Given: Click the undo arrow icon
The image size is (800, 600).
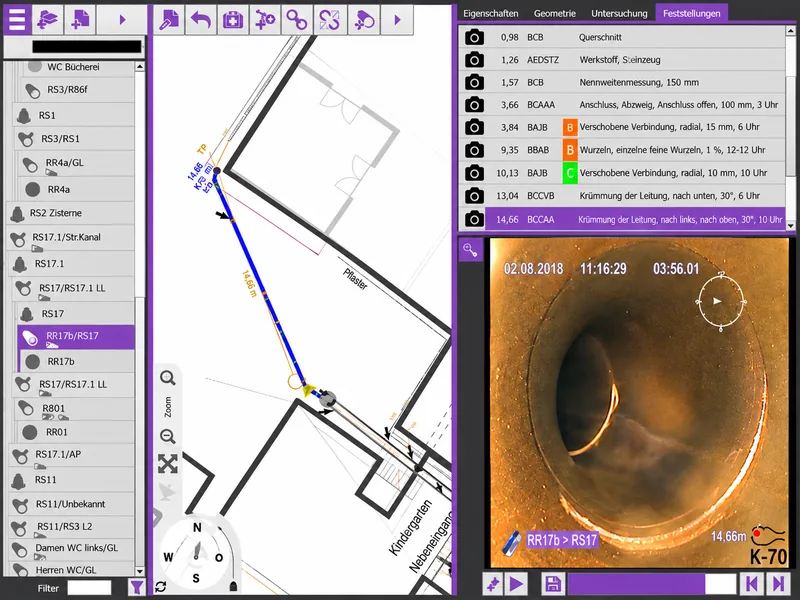Looking at the screenshot, I should coord(201,20).
